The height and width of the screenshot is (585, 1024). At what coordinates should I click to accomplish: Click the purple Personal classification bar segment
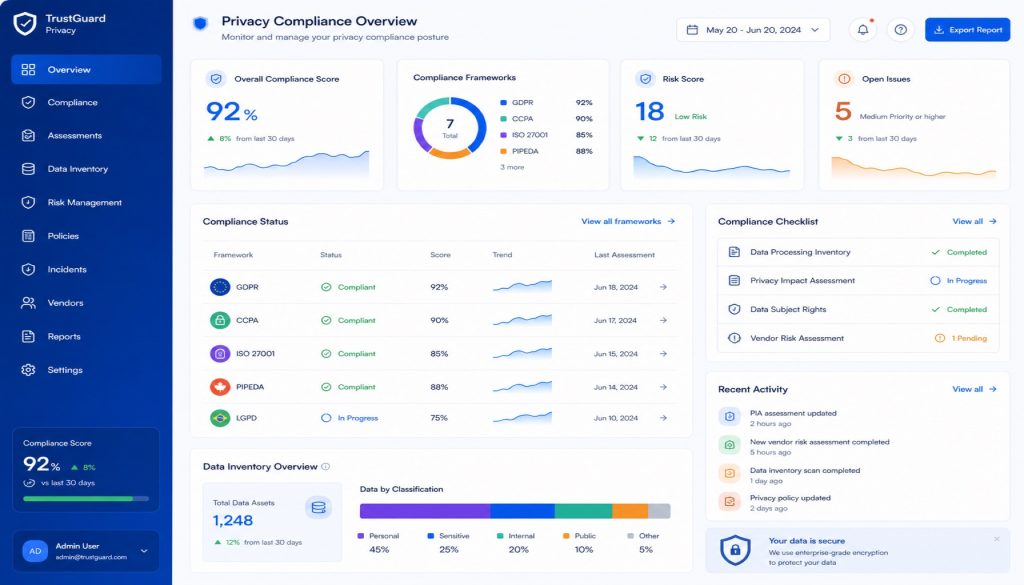point(424,511)
